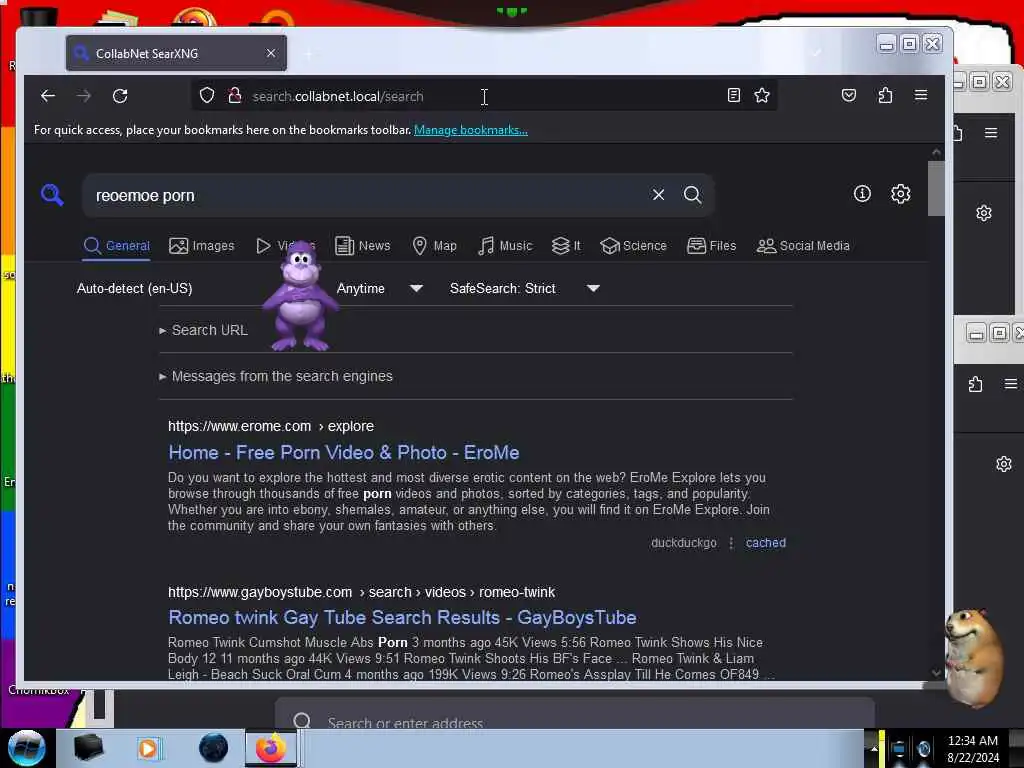Viewport: 1024px width, 768px height.
Task: Focus the address bar URL text
Action: click(338, 96)
